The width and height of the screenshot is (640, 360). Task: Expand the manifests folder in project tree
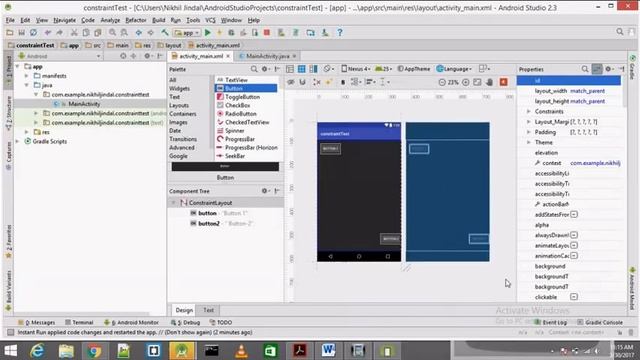click(27, 76)
